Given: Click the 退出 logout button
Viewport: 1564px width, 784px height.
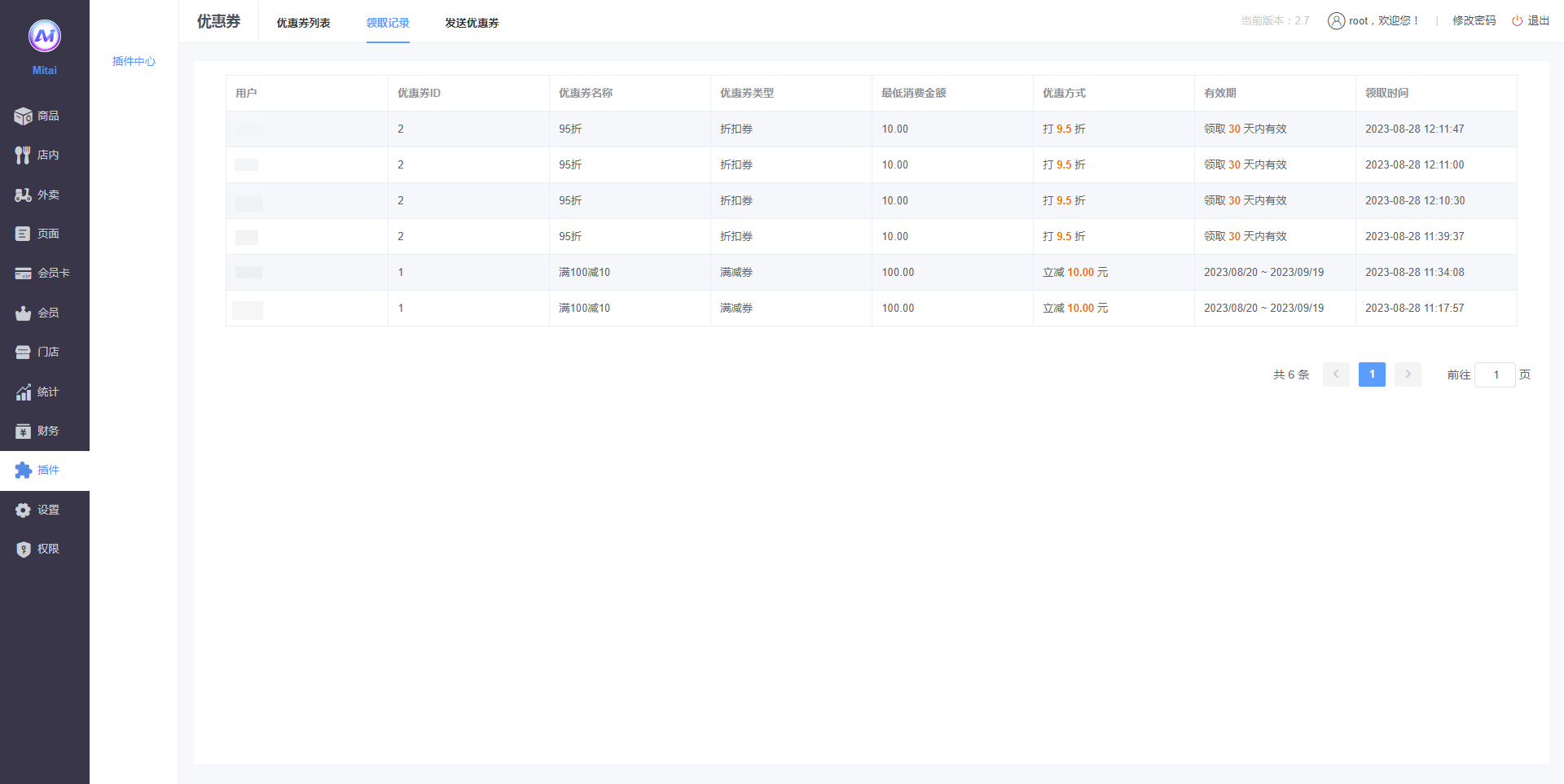Looking at the screenshot, I should coord(1531,21).
